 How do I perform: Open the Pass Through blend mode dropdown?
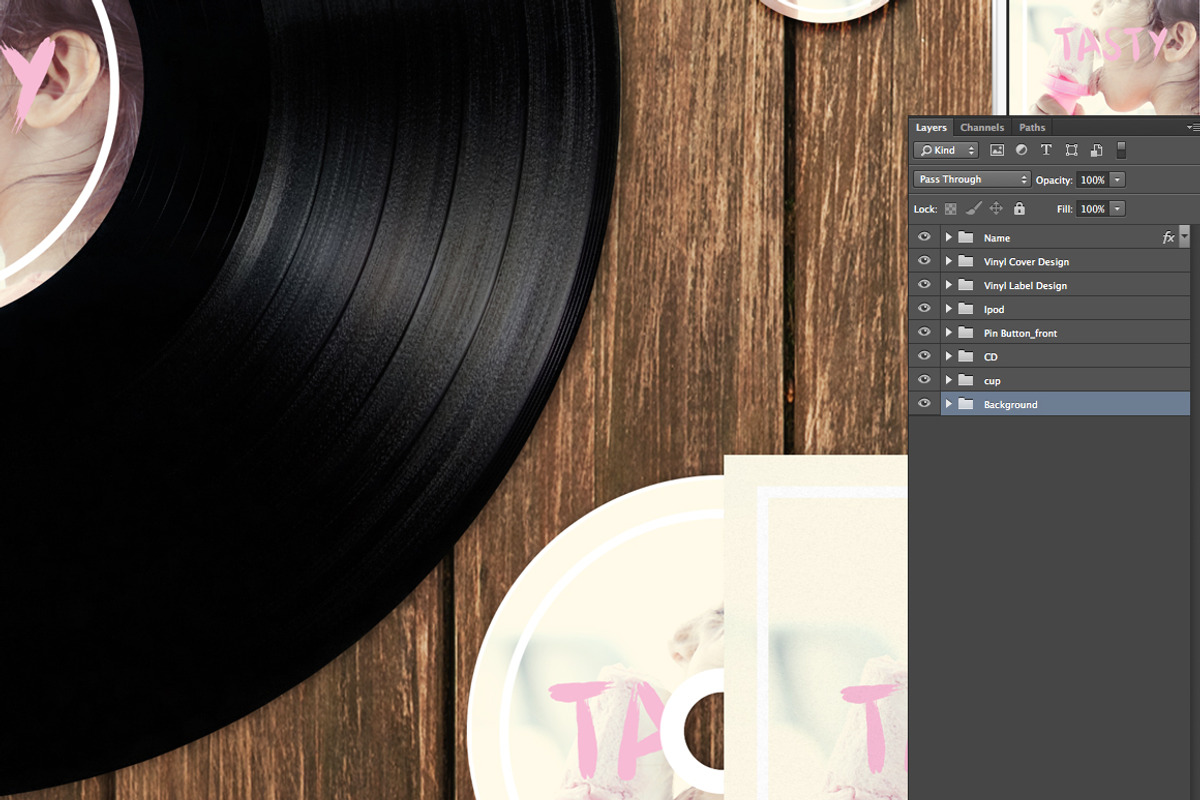pyautogui.click(x=972, y=179)
